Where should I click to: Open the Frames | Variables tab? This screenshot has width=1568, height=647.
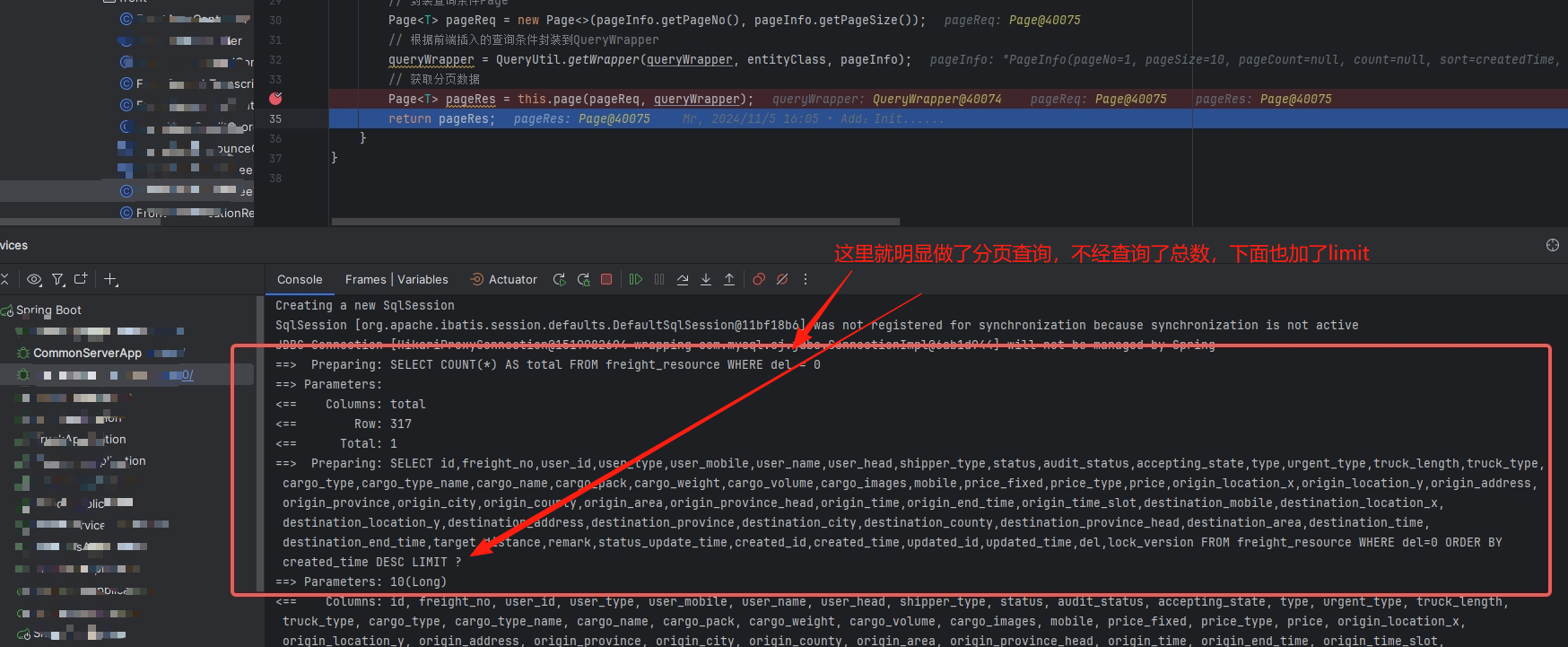(x=396, y=279)
